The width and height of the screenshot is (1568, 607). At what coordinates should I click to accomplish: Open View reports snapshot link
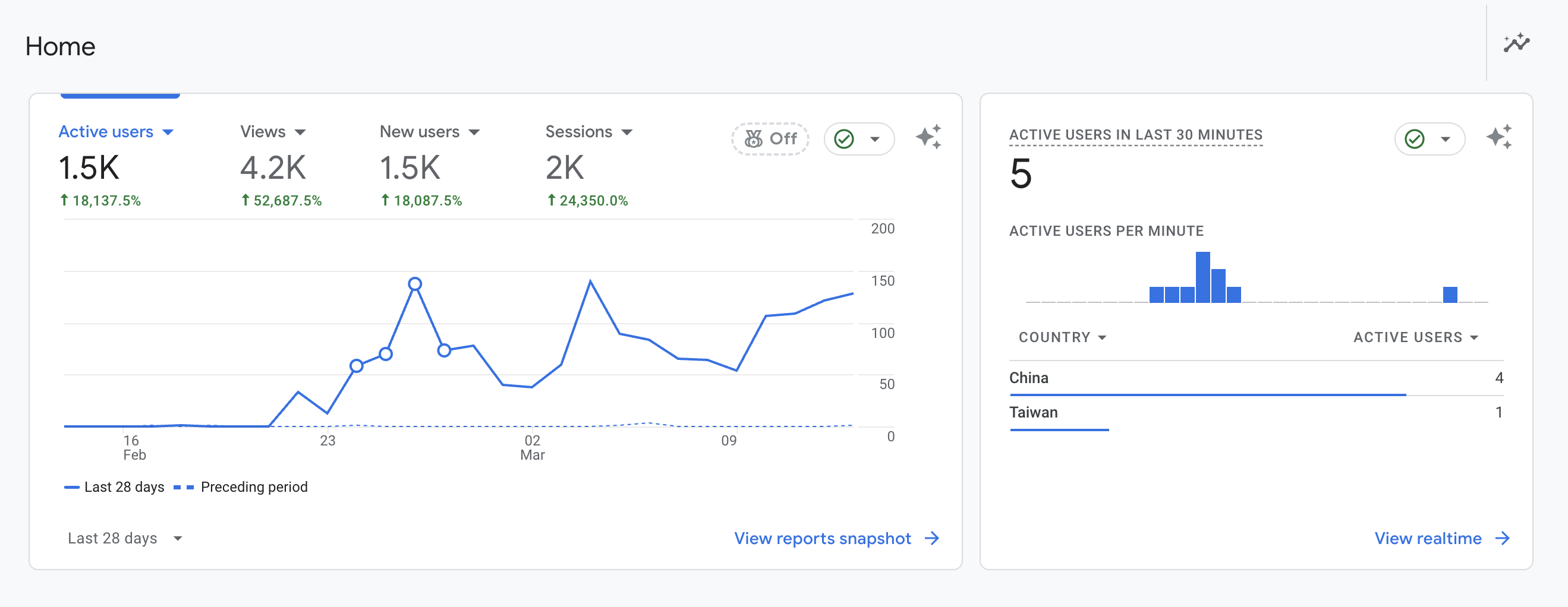coord(821,538)
